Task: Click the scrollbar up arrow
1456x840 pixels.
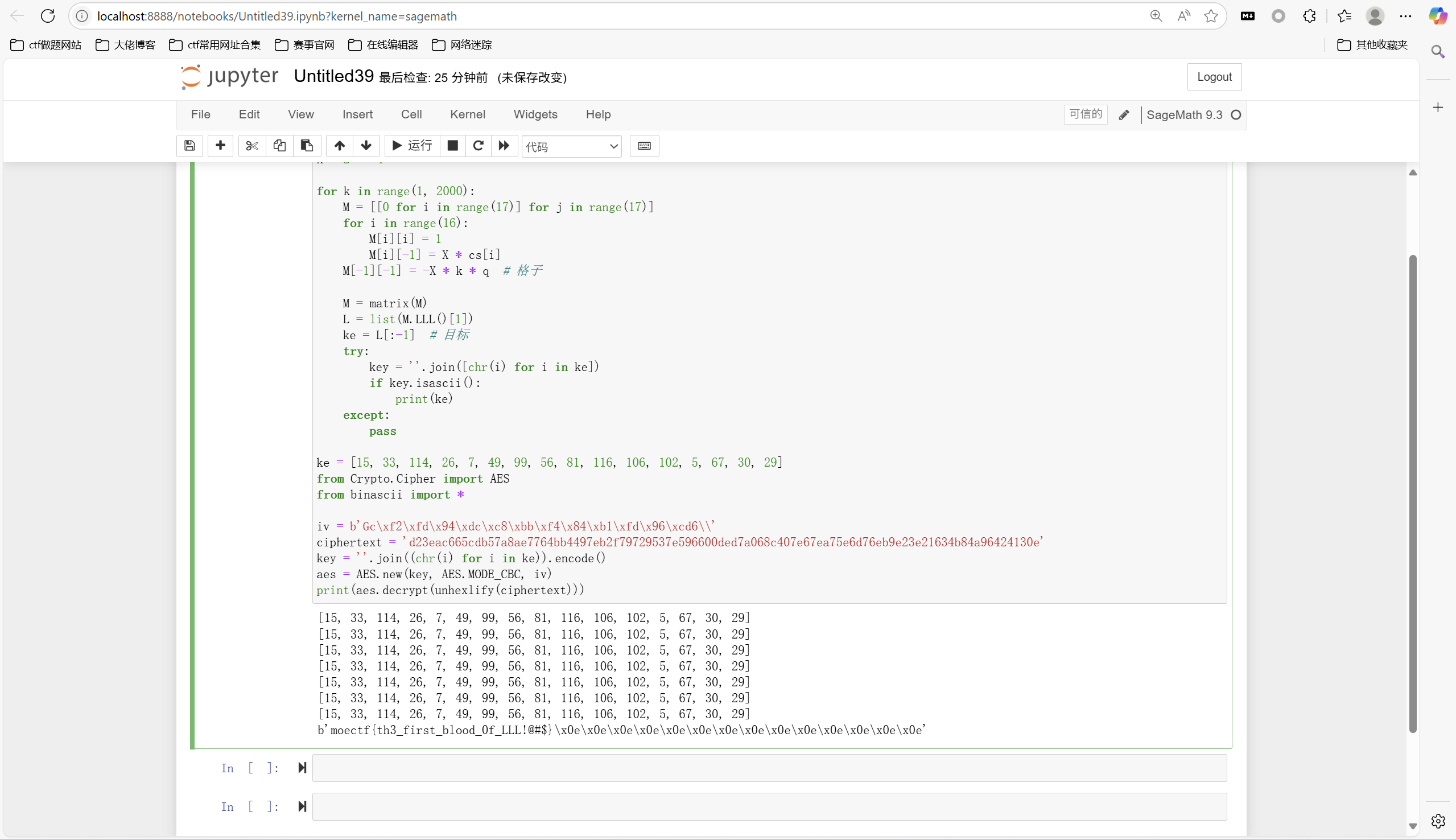Action: pyautogui.click(x=1413, y=172)
